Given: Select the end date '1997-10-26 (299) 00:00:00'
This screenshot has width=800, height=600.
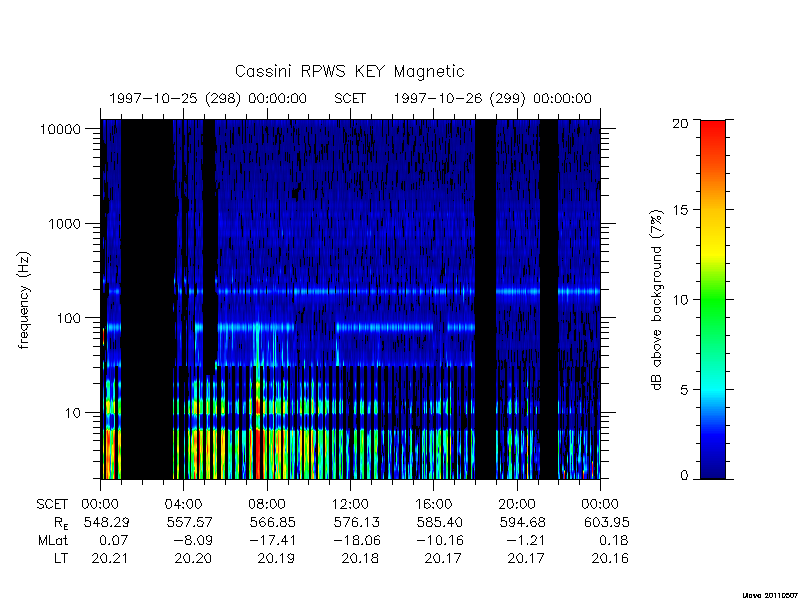Looking at the screenshot, I should point(492,98).
